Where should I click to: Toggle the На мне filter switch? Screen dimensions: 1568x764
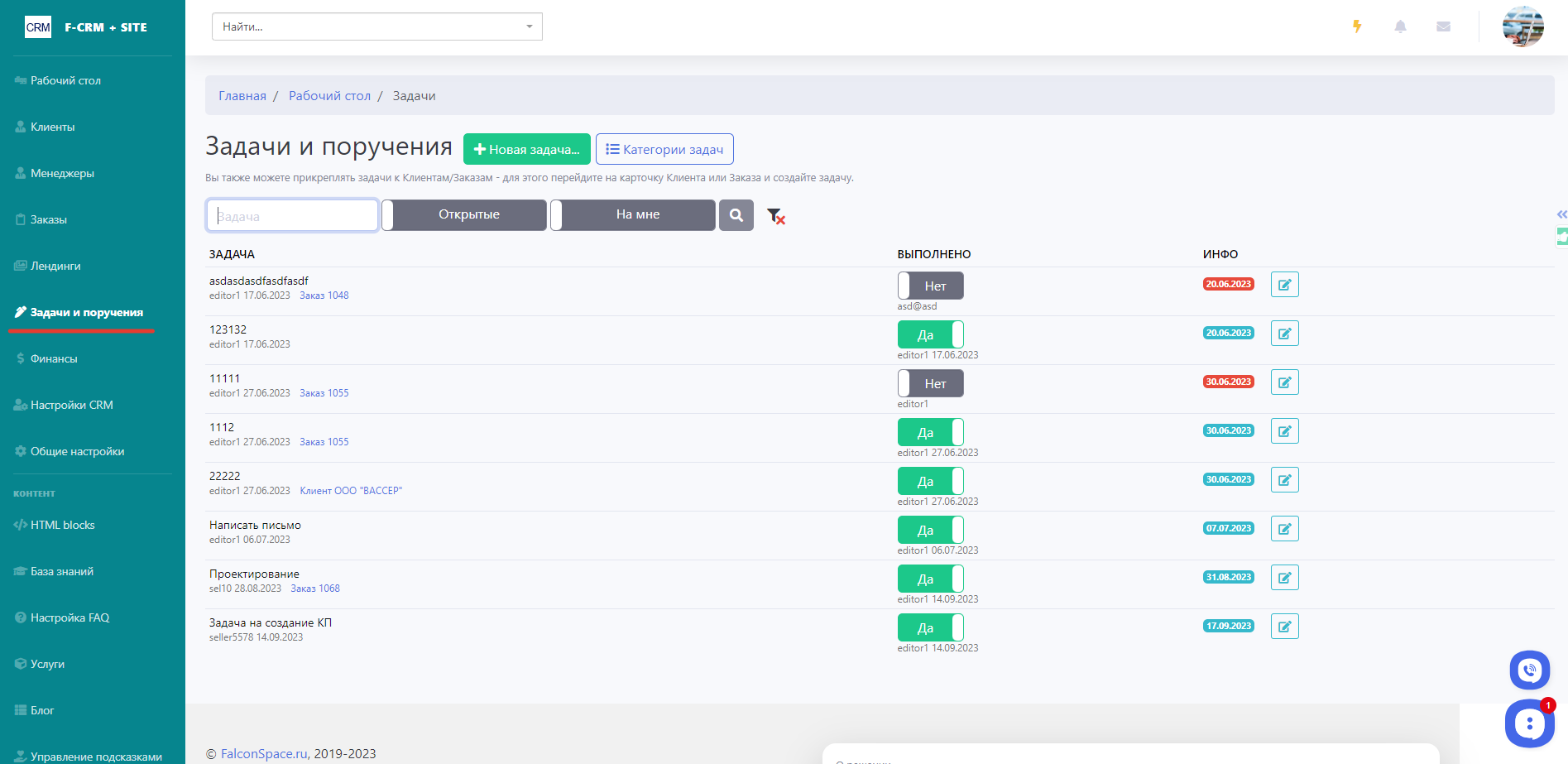click(x=633, y=215)
